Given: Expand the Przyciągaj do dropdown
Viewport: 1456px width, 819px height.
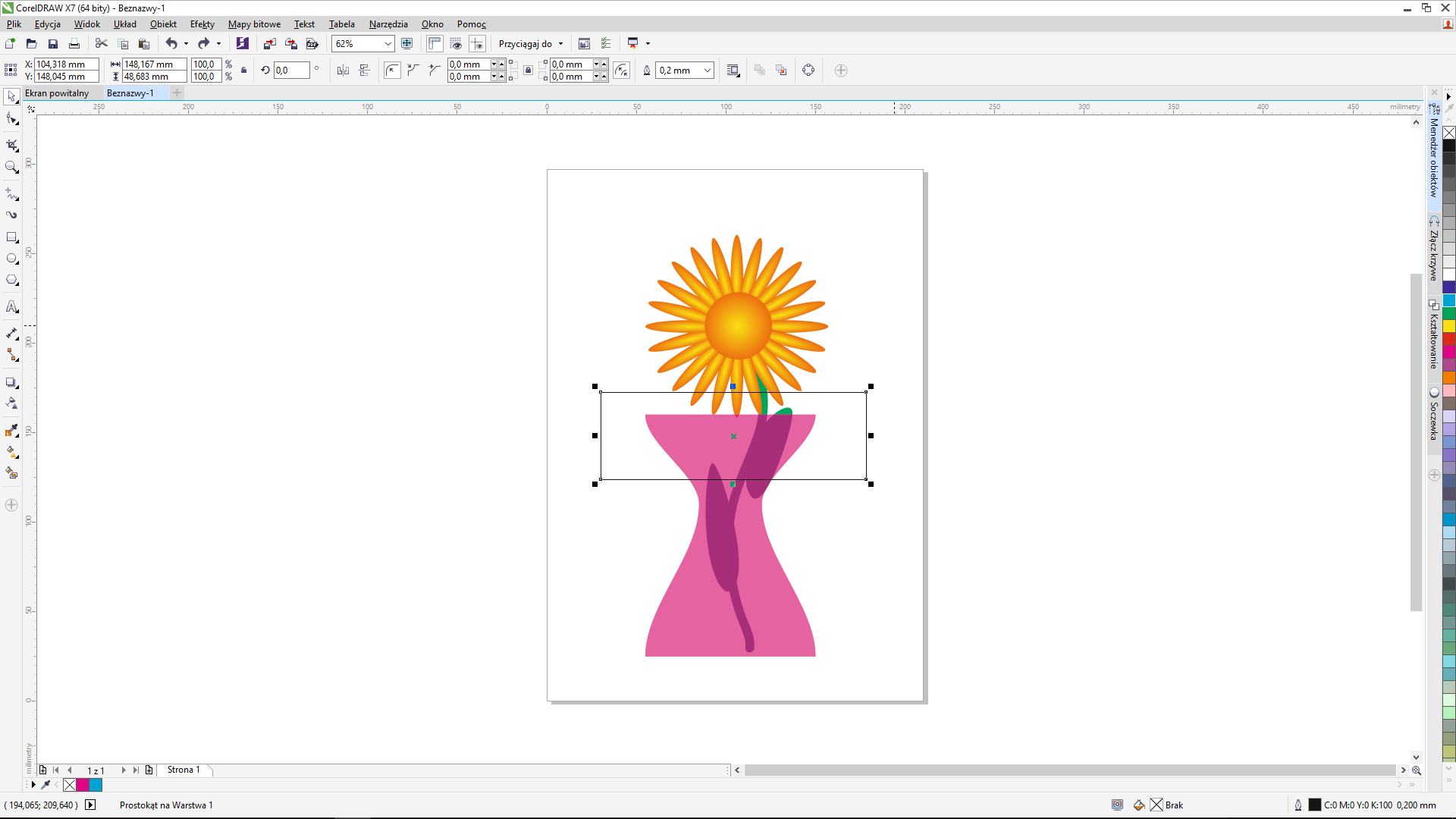Looking at the screenshot, I should pyautogui.click(x=561, y=44).
